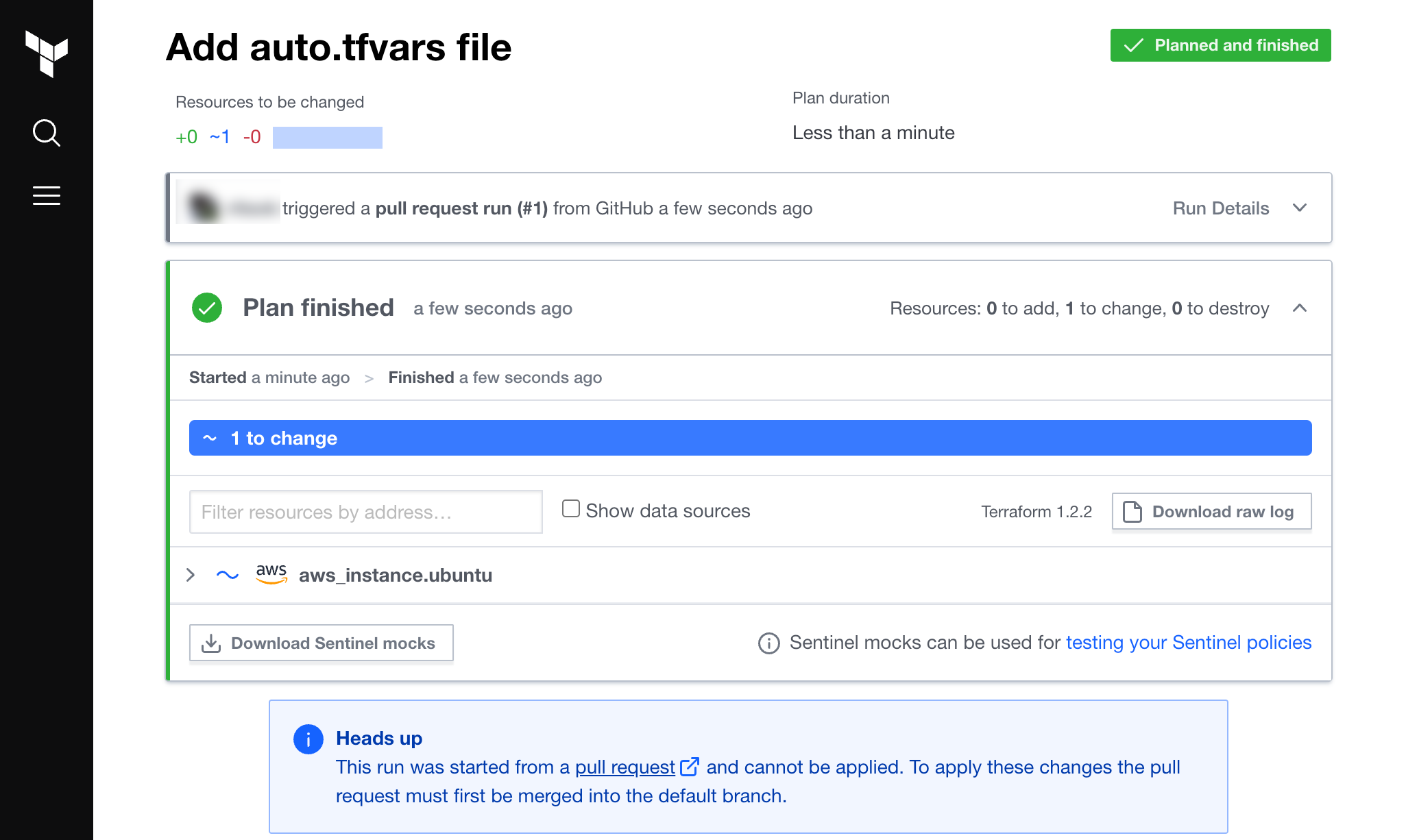Click the Run Details label
The width and height of the screenshot is (1406, 840).
point(1221,208)
